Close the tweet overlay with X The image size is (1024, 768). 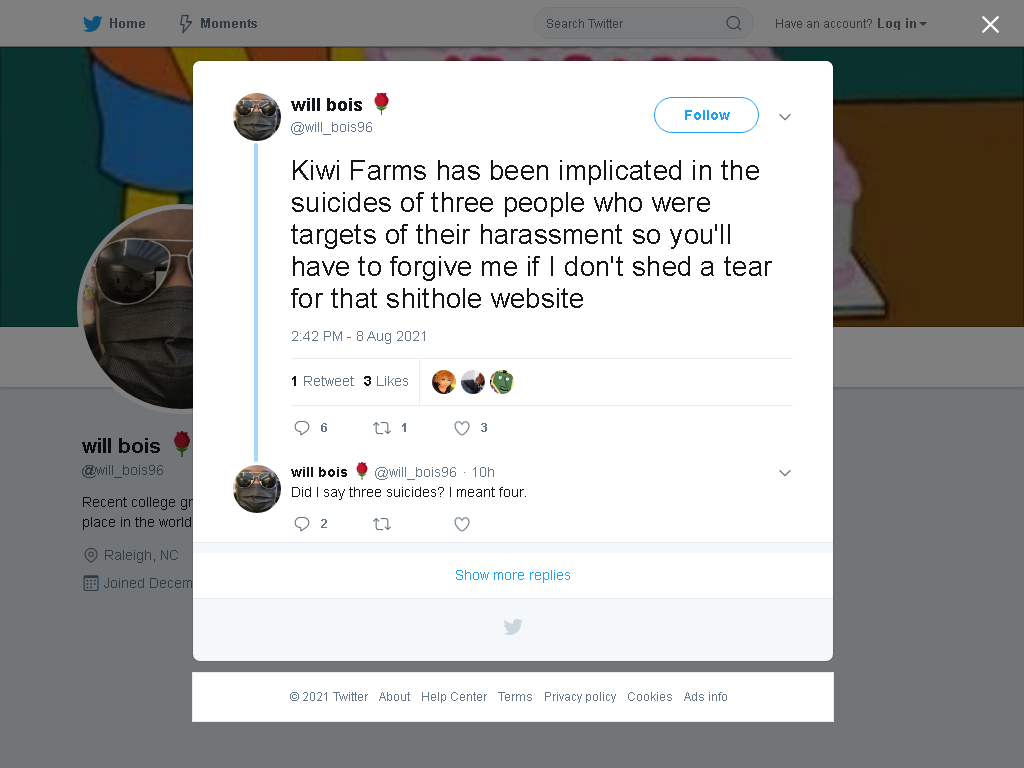(990, 24)
